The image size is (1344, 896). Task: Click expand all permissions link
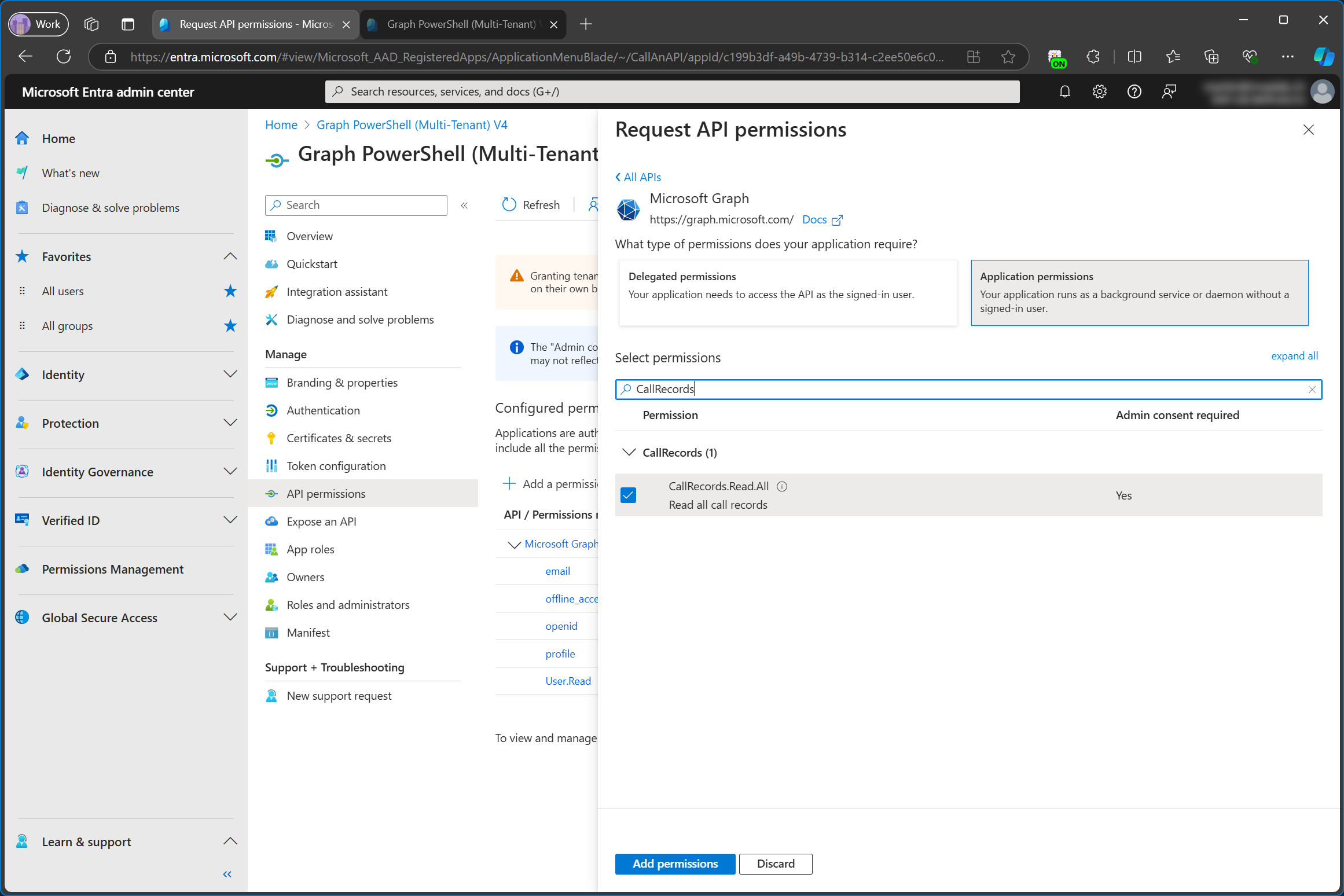point(1294,356)
